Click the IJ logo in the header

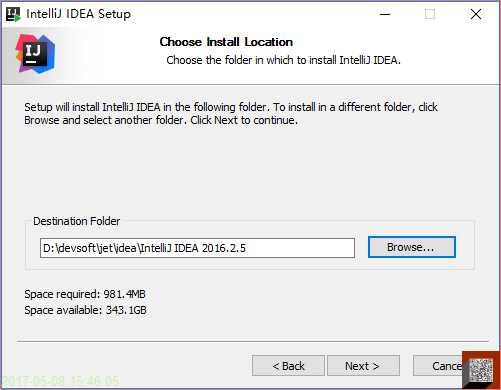[x=35, y=54]
